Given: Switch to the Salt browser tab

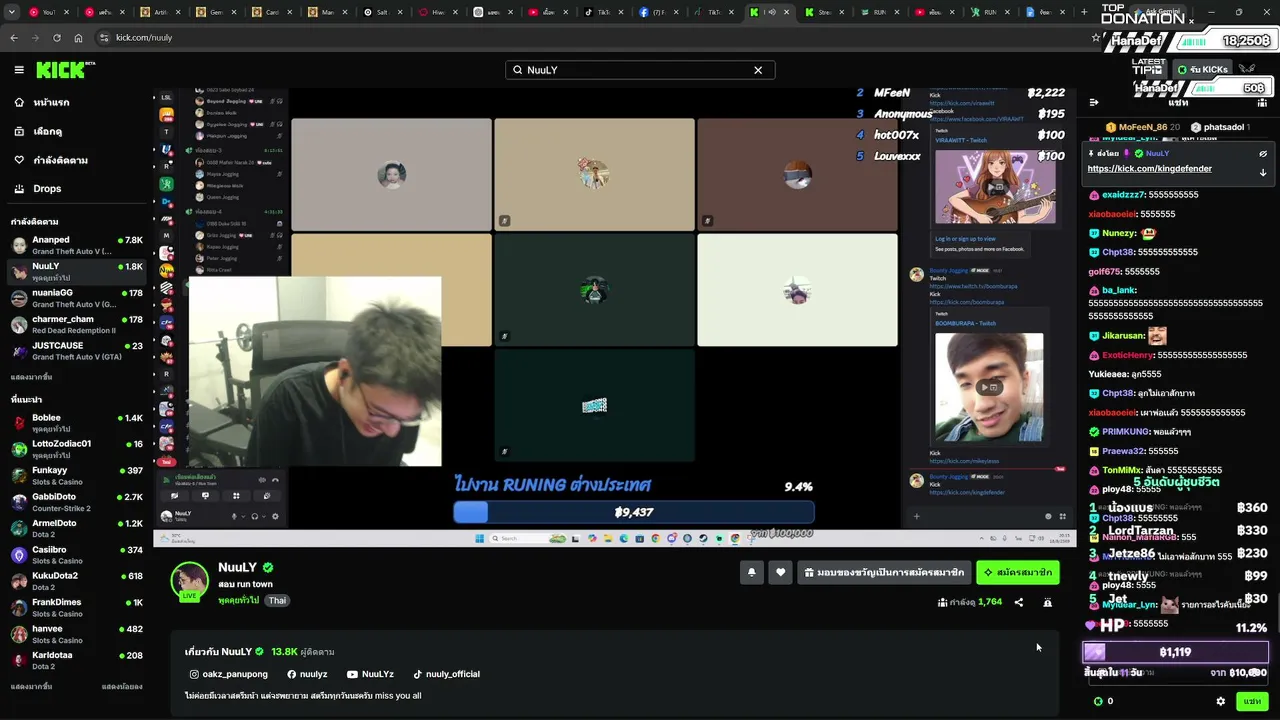Looking at the screenshot, I should 380,13.
